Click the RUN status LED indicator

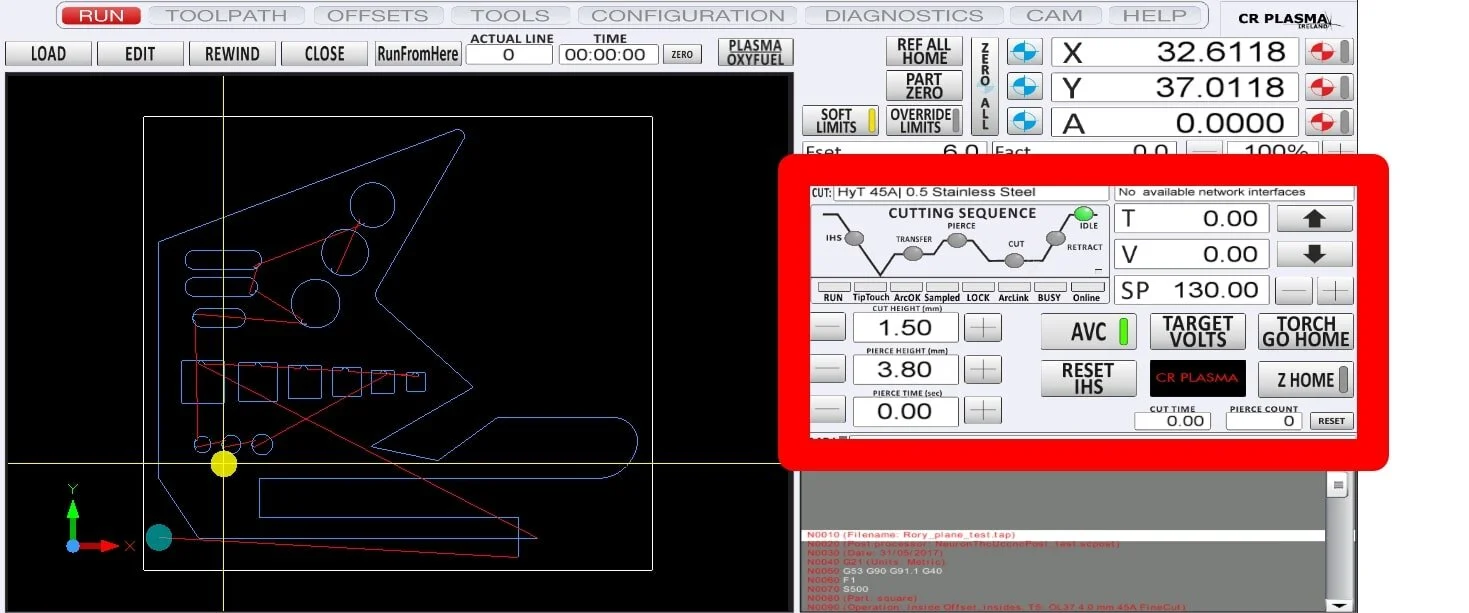click(834, 287)
